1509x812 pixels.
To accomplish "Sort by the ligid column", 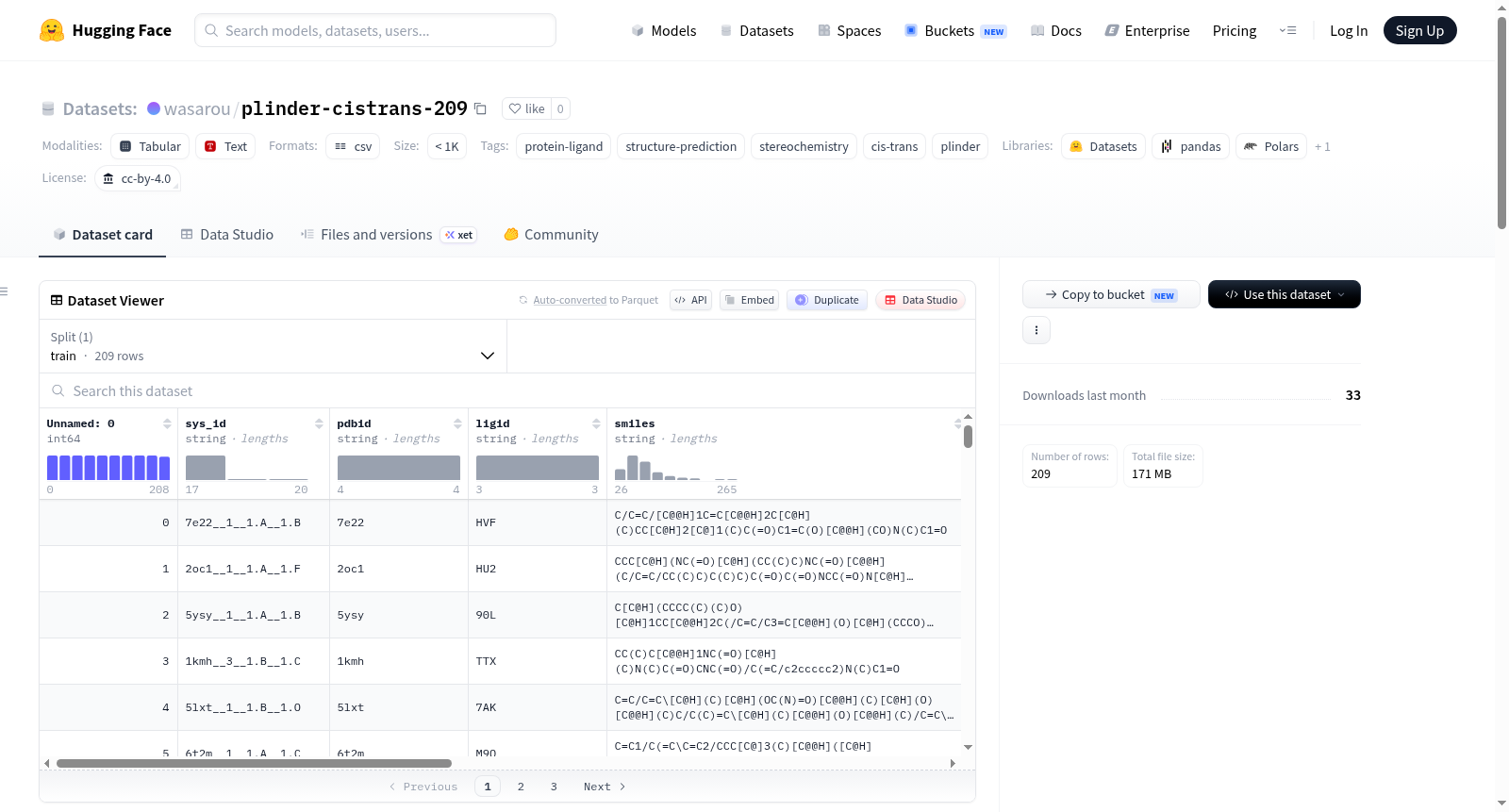I will [x=596, y=423].
